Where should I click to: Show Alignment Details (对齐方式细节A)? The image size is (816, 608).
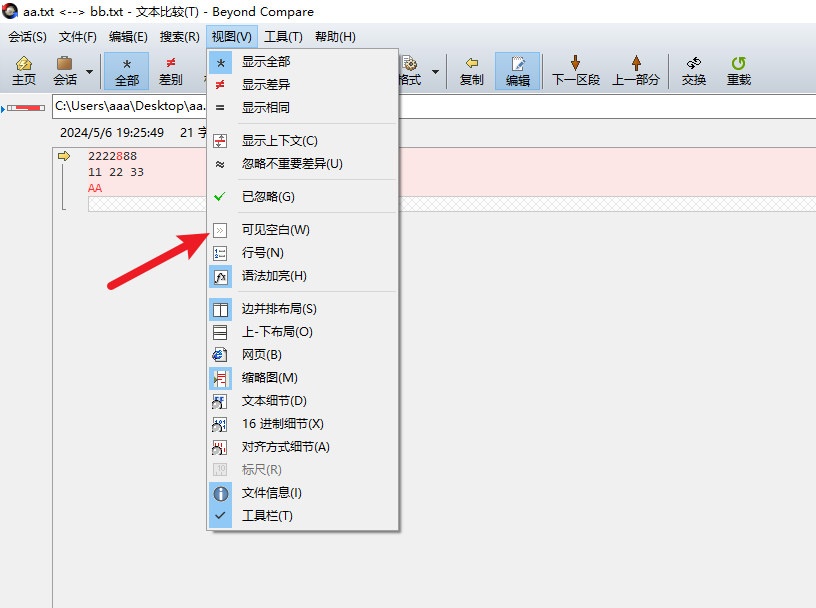point(302,447)
